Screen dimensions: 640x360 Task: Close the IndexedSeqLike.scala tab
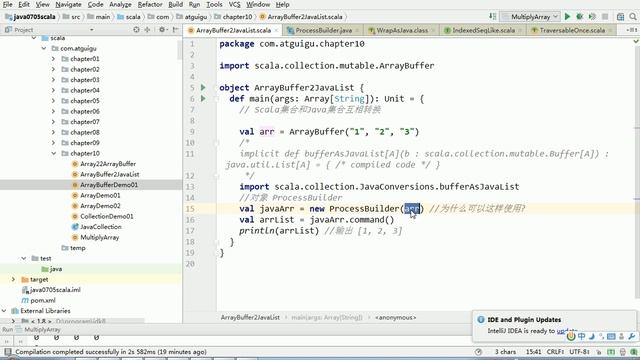[x=520, y=30]
